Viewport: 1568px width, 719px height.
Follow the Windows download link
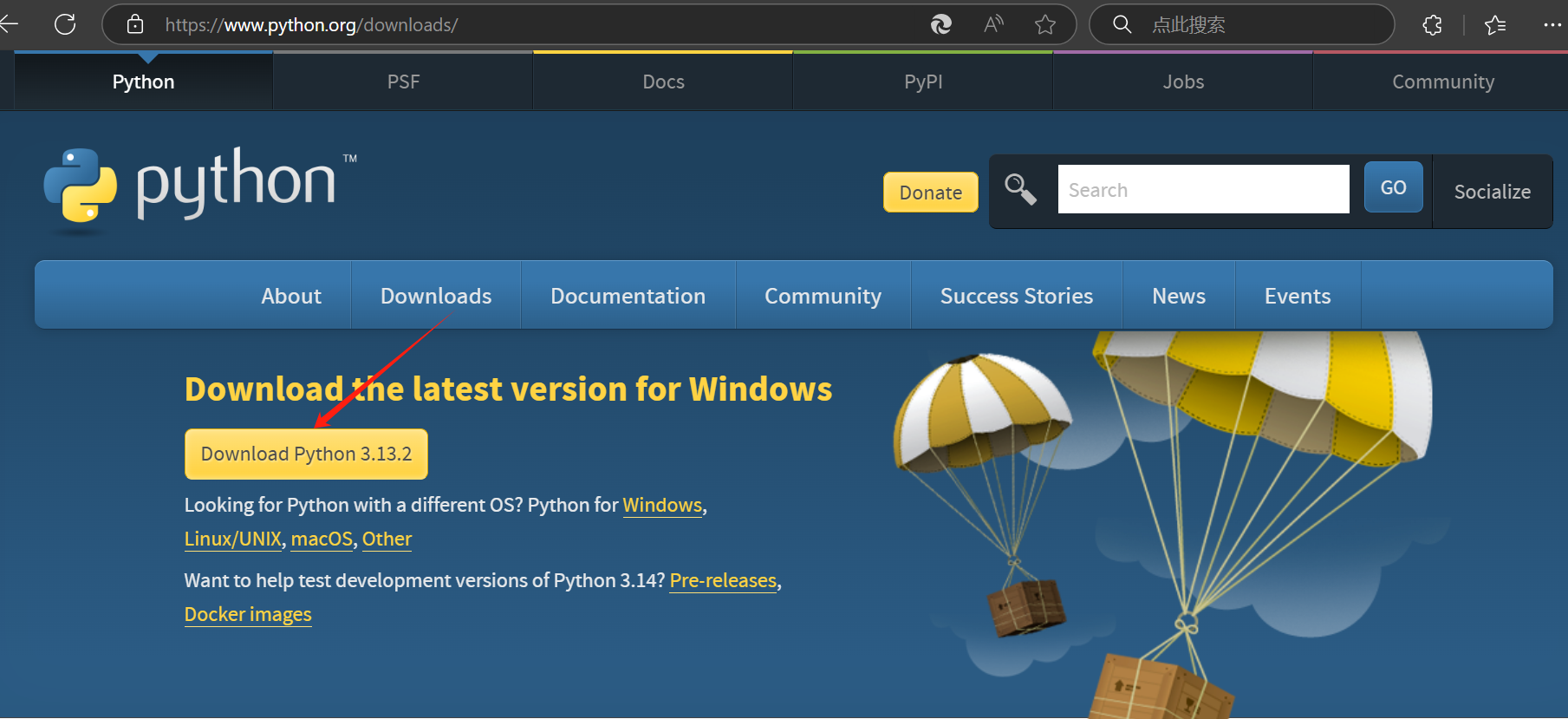click(x=662, y=505)
